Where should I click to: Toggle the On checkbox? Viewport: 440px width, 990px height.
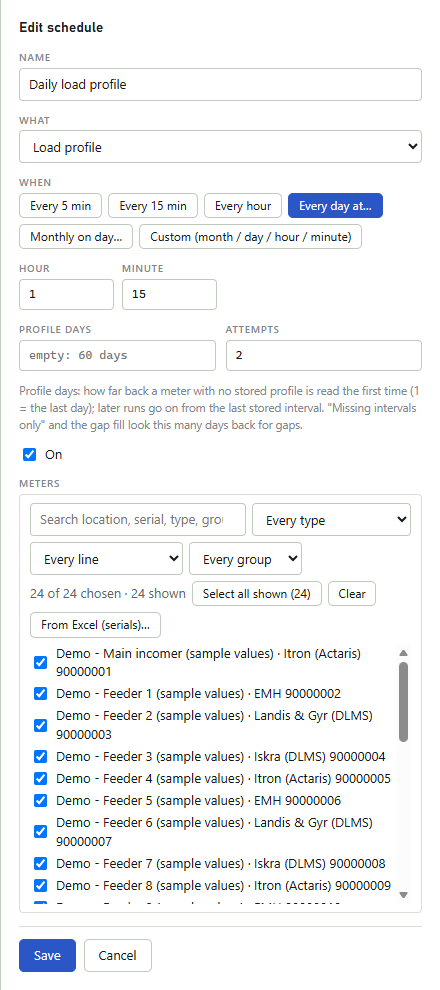coord(30,455)
